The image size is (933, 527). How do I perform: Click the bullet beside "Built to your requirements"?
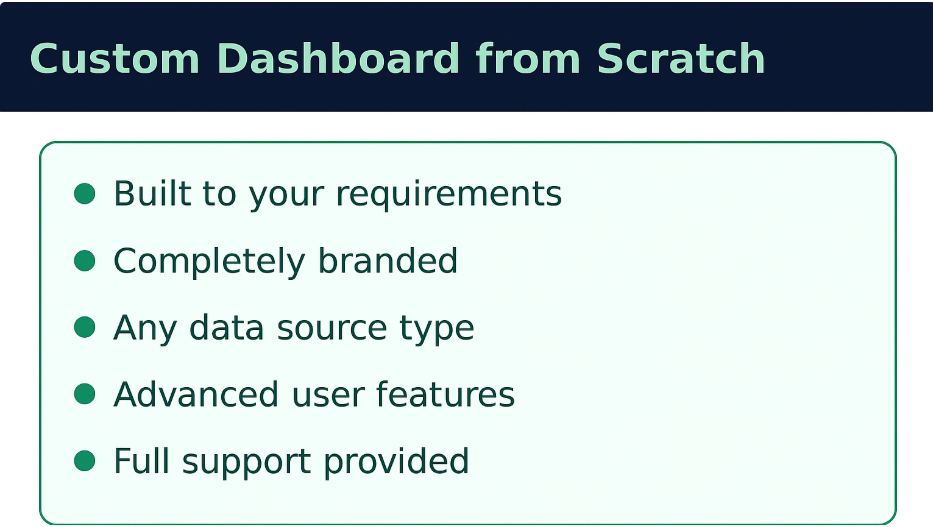85,194
